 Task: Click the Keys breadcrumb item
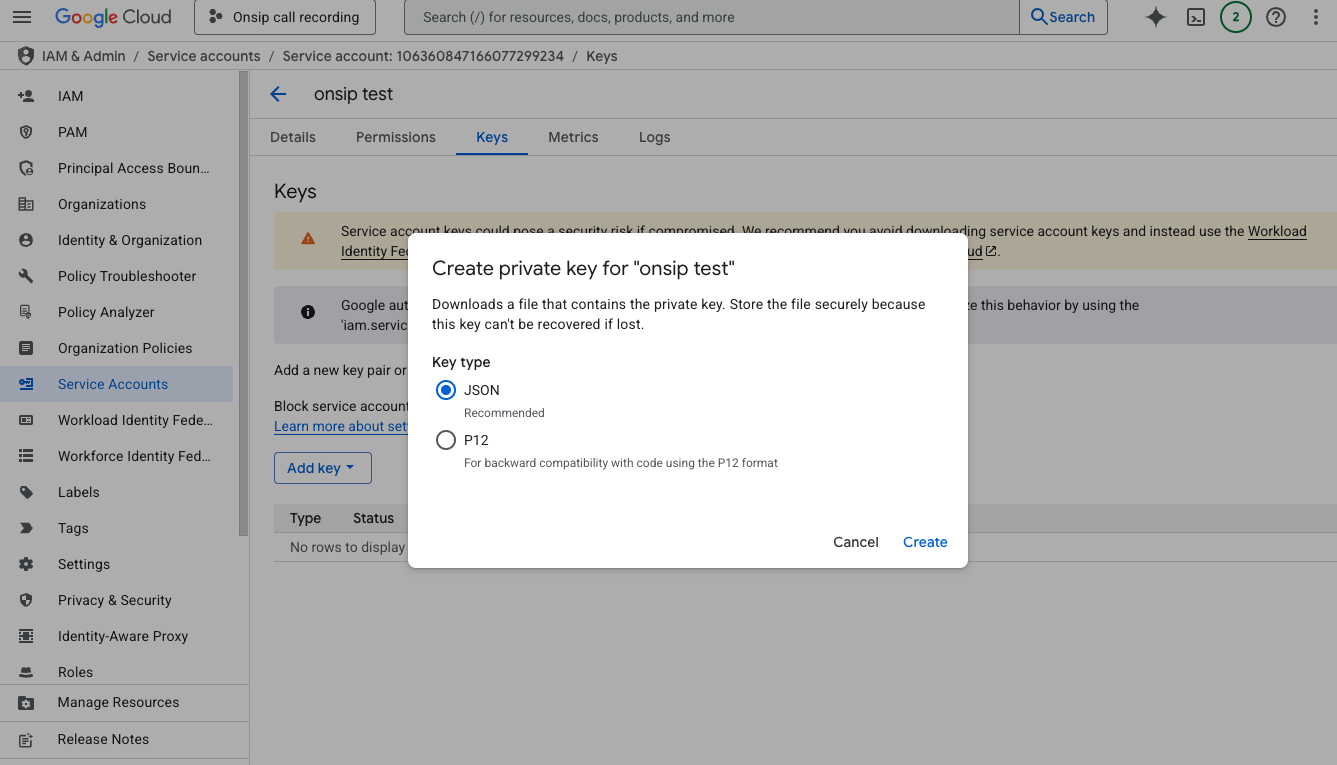(x=602, y=56)
